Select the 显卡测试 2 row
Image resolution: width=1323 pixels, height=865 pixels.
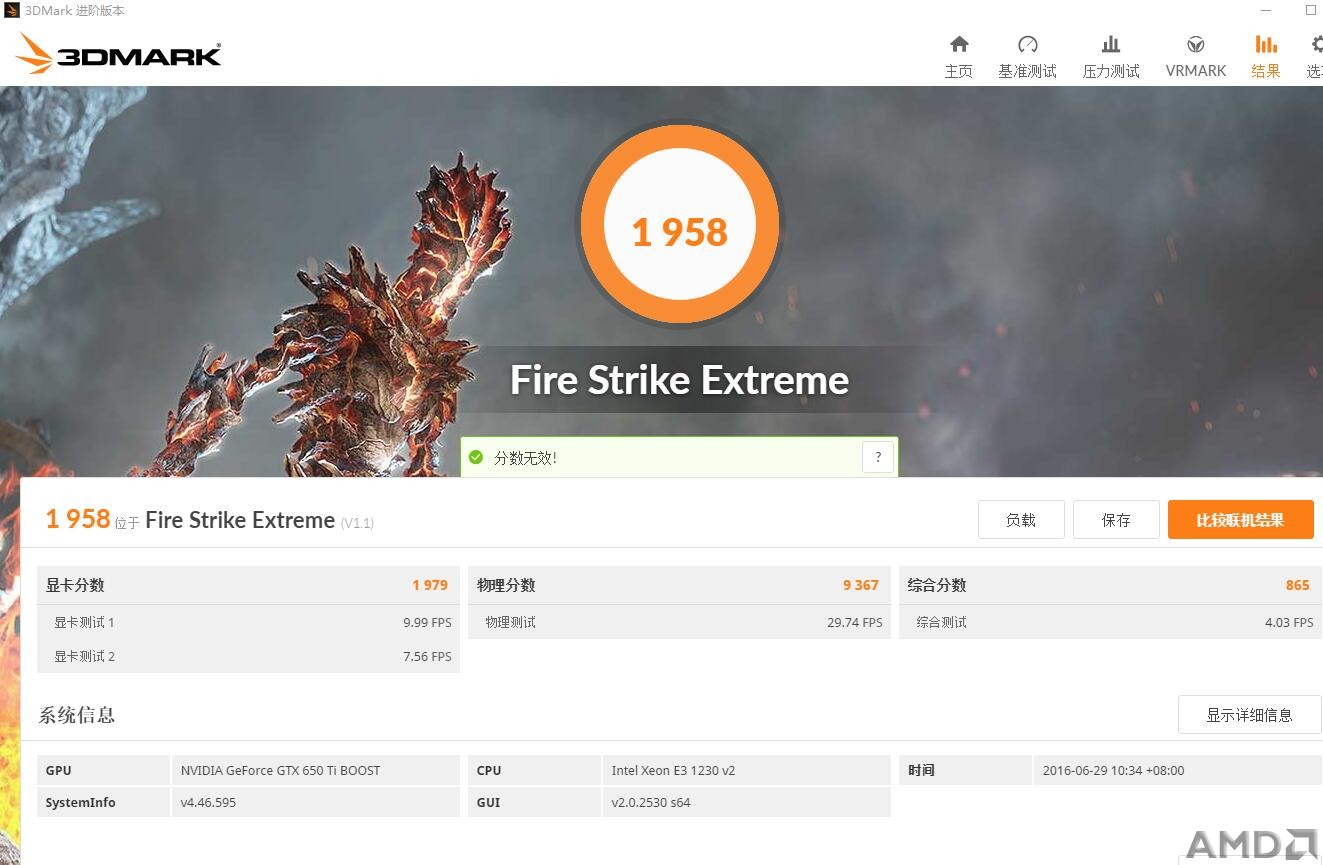coord(248,656)
